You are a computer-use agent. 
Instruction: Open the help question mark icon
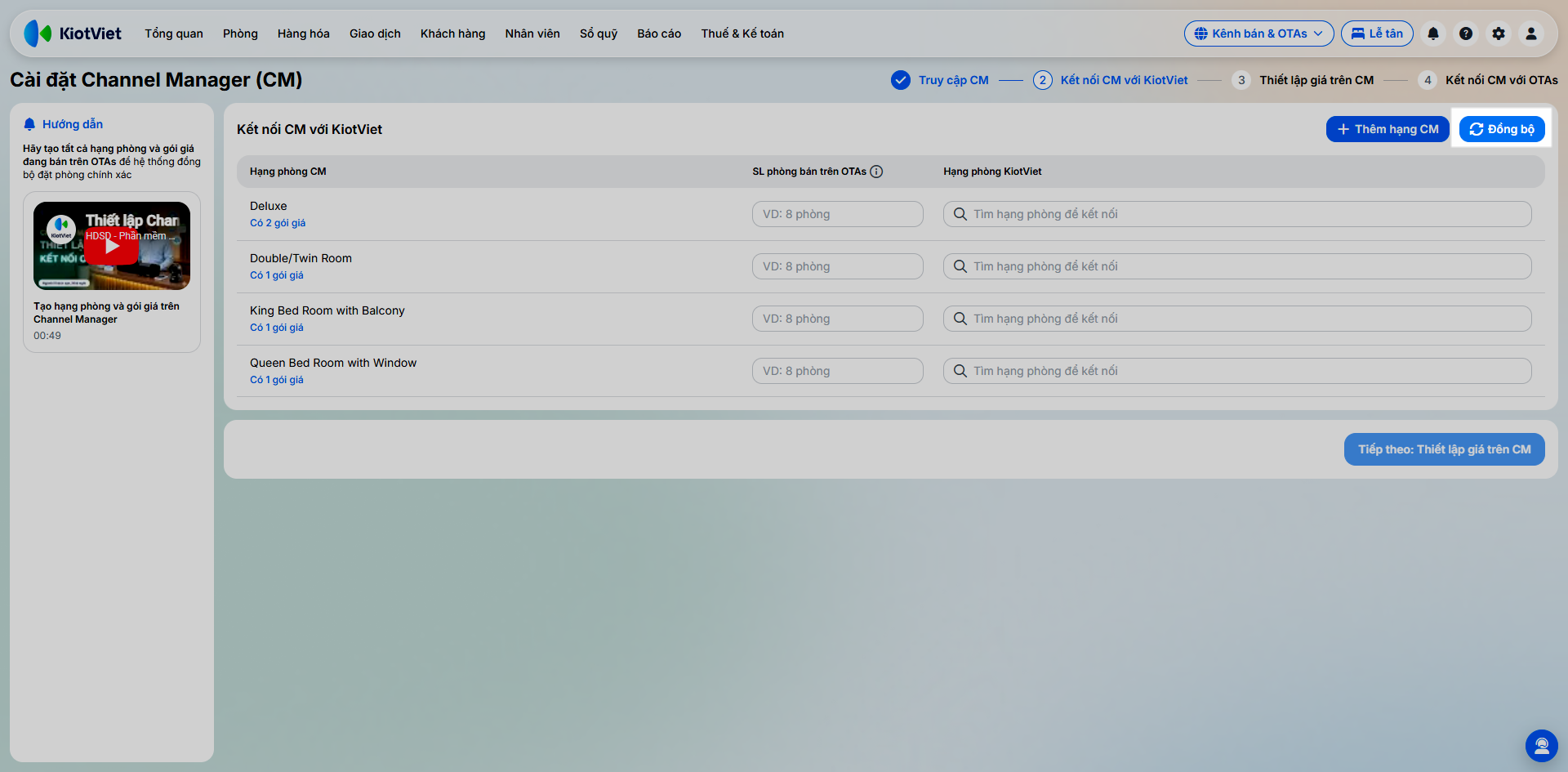(1466, 33)
